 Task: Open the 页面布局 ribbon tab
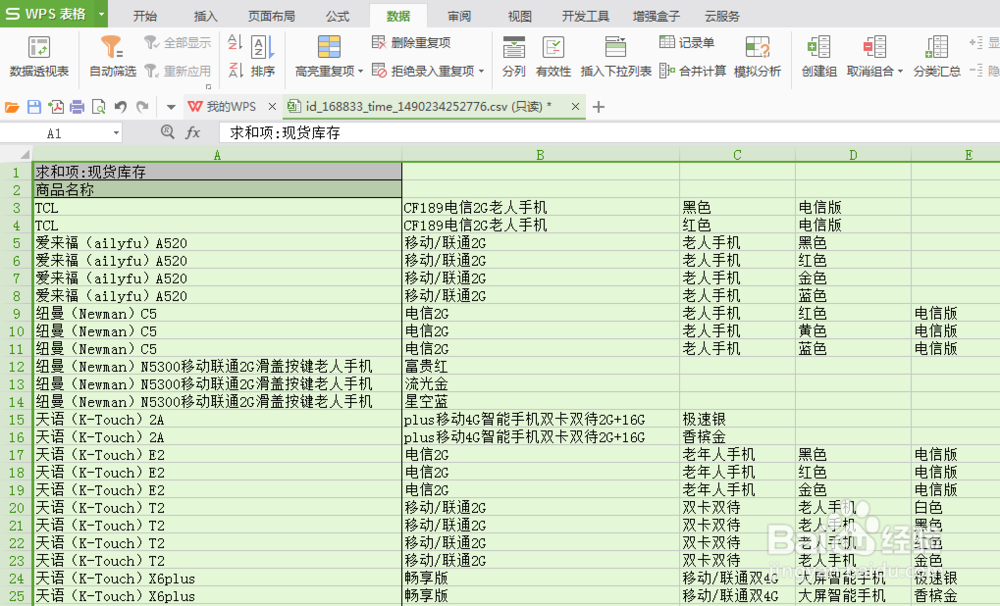click(272, 16)
